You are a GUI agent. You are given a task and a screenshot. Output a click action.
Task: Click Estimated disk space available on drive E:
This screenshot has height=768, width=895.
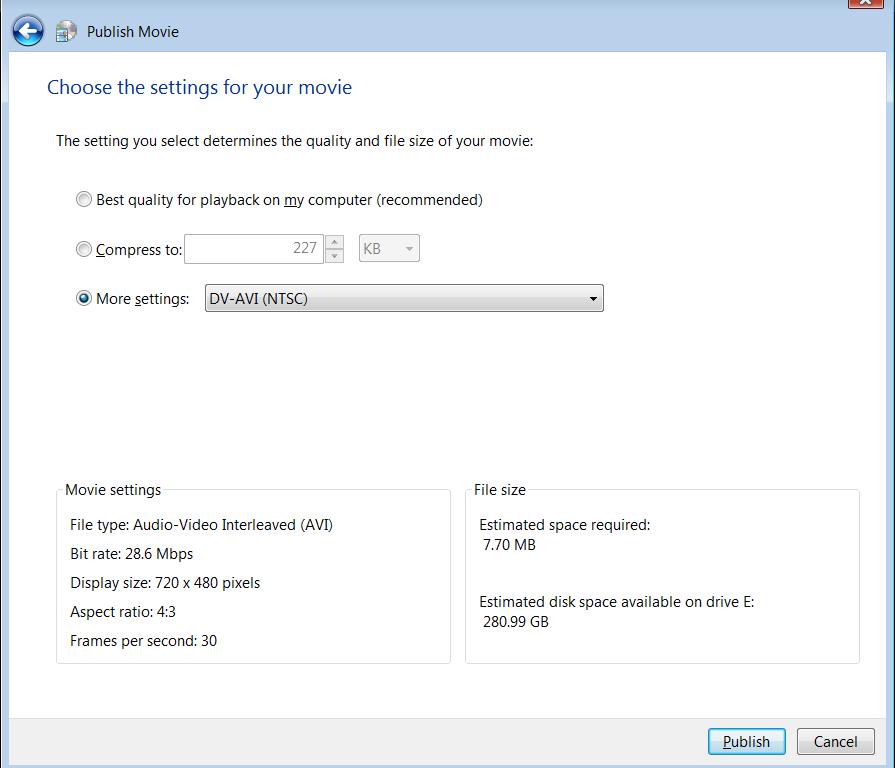click(x=616, y=602)
